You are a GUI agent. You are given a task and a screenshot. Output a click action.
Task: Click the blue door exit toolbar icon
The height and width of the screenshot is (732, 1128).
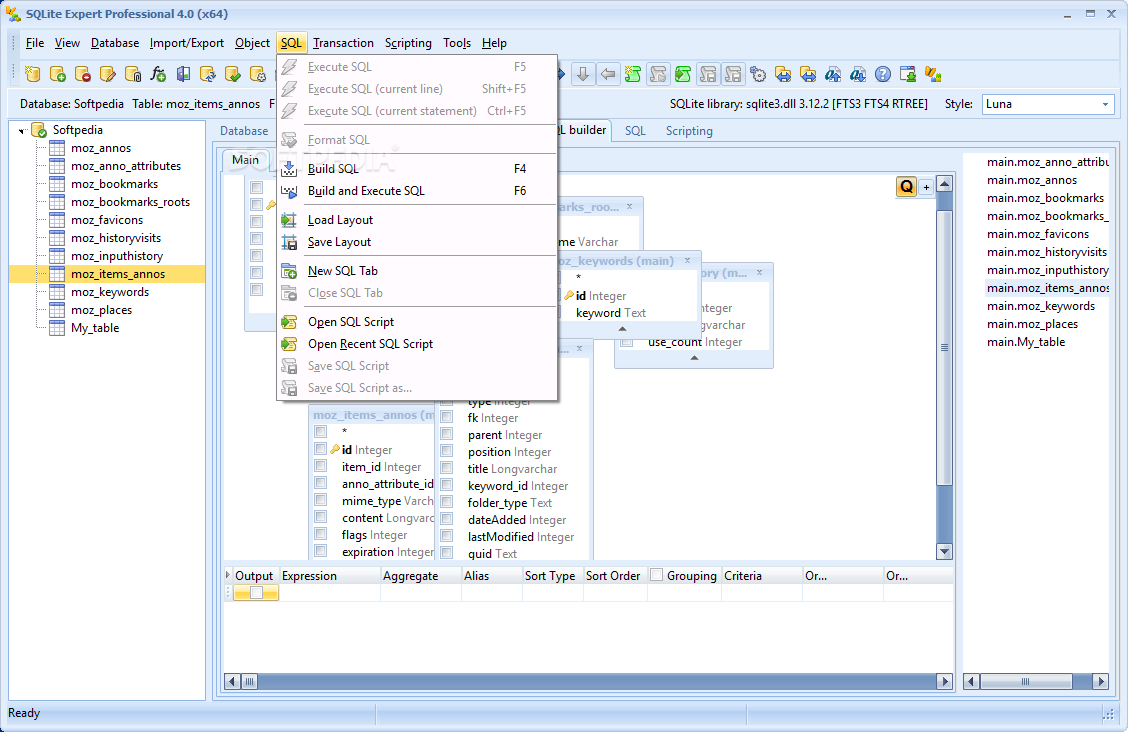click(183, 74)
